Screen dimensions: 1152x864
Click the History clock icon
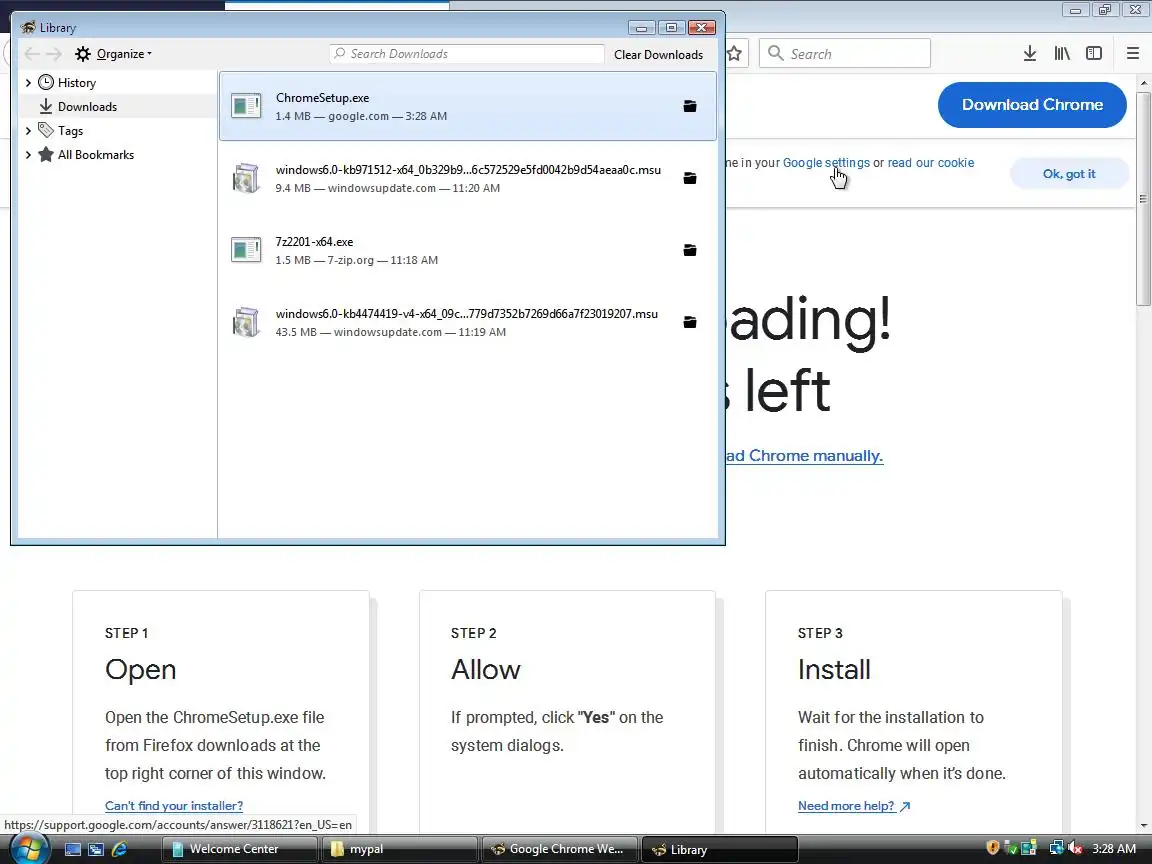(46, 82)
